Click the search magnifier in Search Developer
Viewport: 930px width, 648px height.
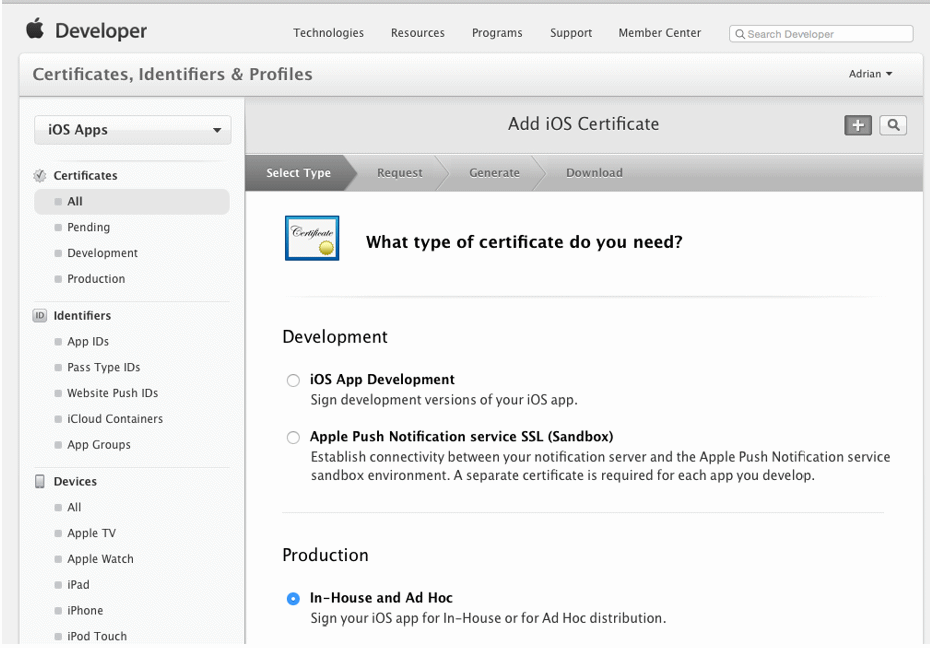pos(740,34)
